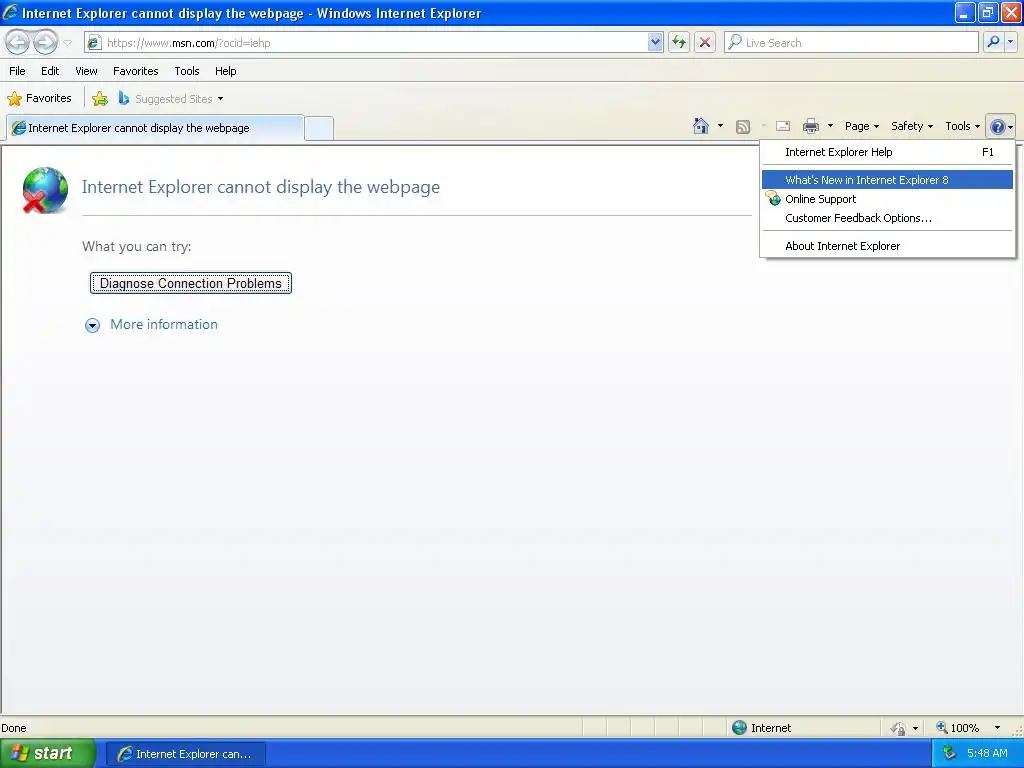
Task: Open the Help menu in menu bar
Action: pyautogui.click(x=226, y=71)
